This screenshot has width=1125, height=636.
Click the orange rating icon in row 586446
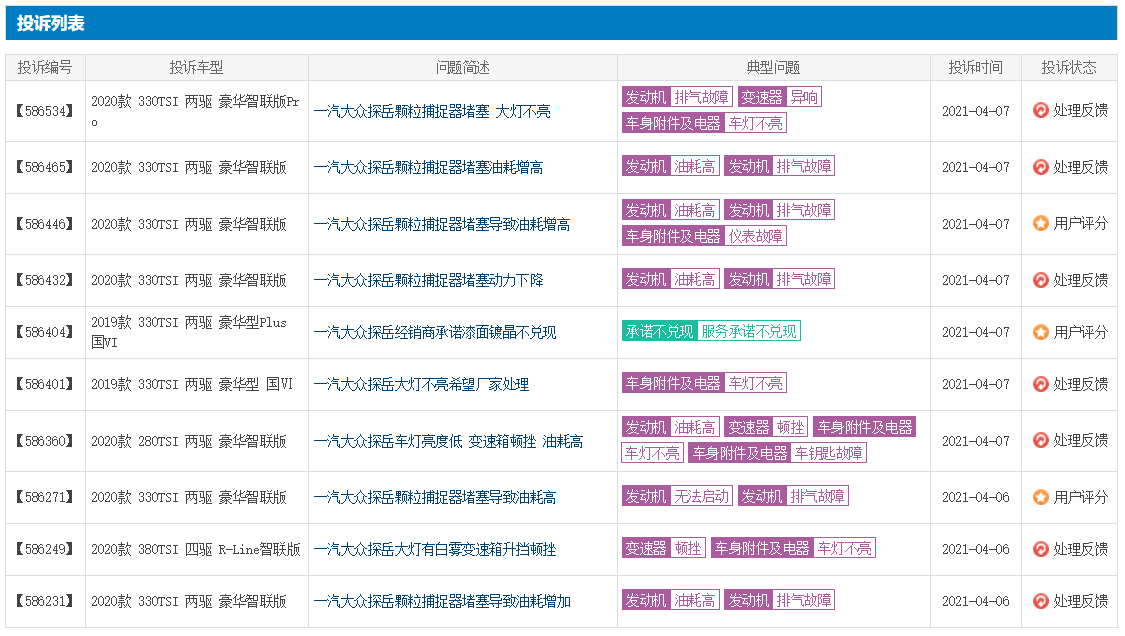coord(1040,224)
